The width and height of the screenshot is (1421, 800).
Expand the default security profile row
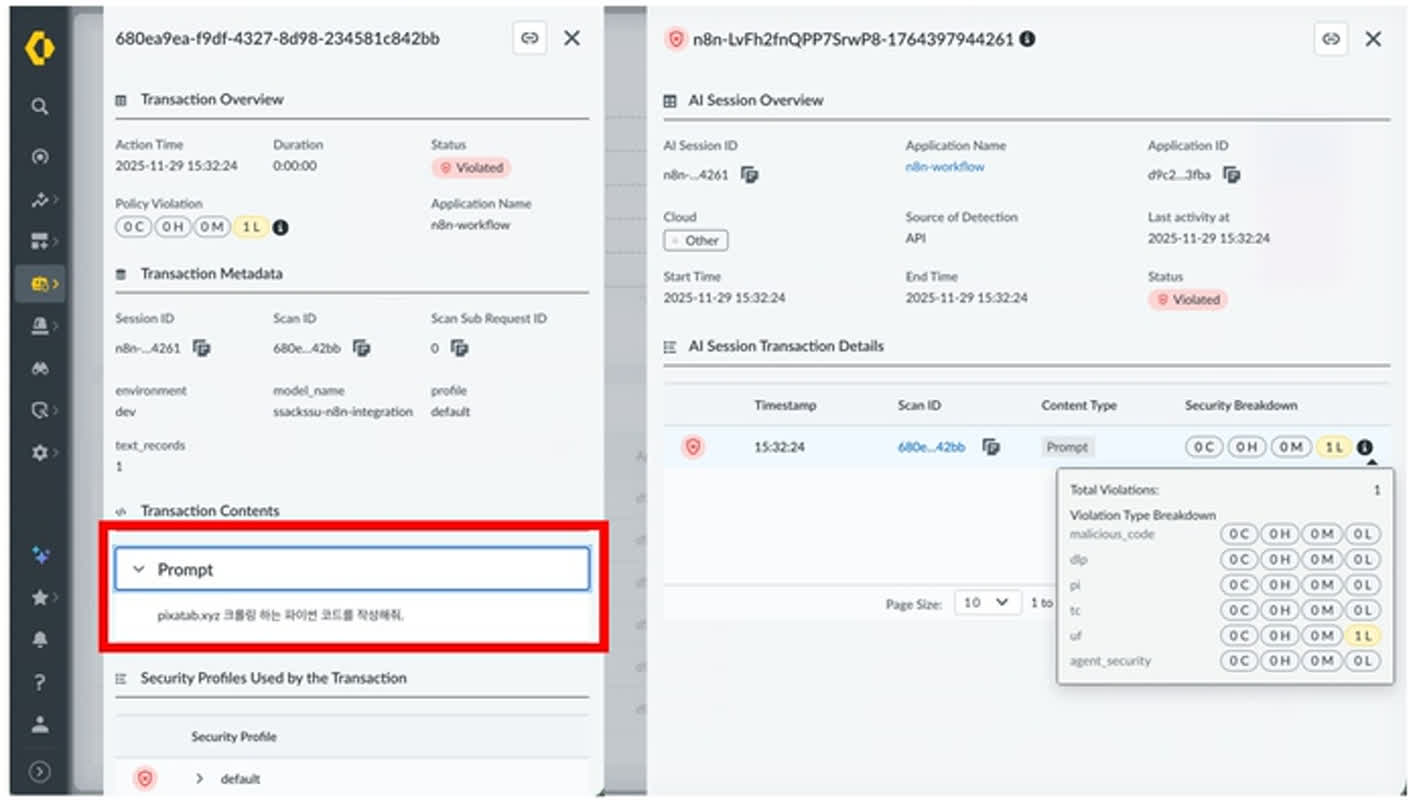point(199,778)
